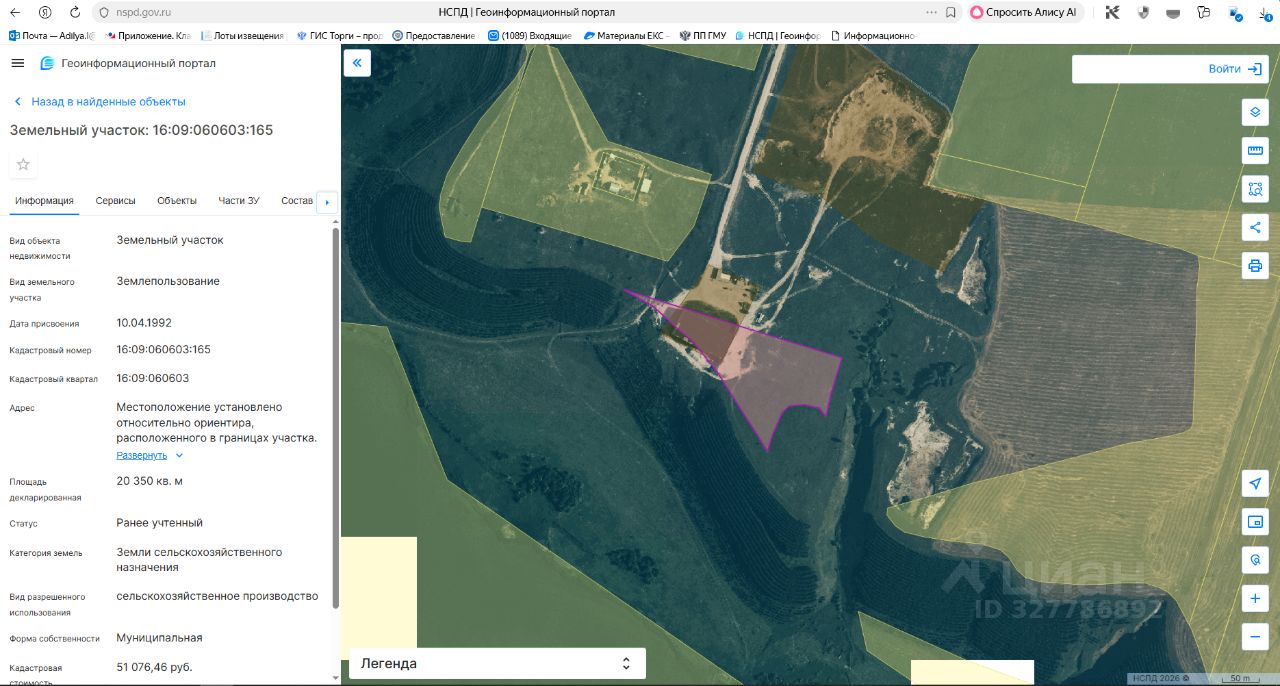This screenshot has width=1280, height=686.
Task: Expand the address via Развернуть link
Action: coord(141,455)
